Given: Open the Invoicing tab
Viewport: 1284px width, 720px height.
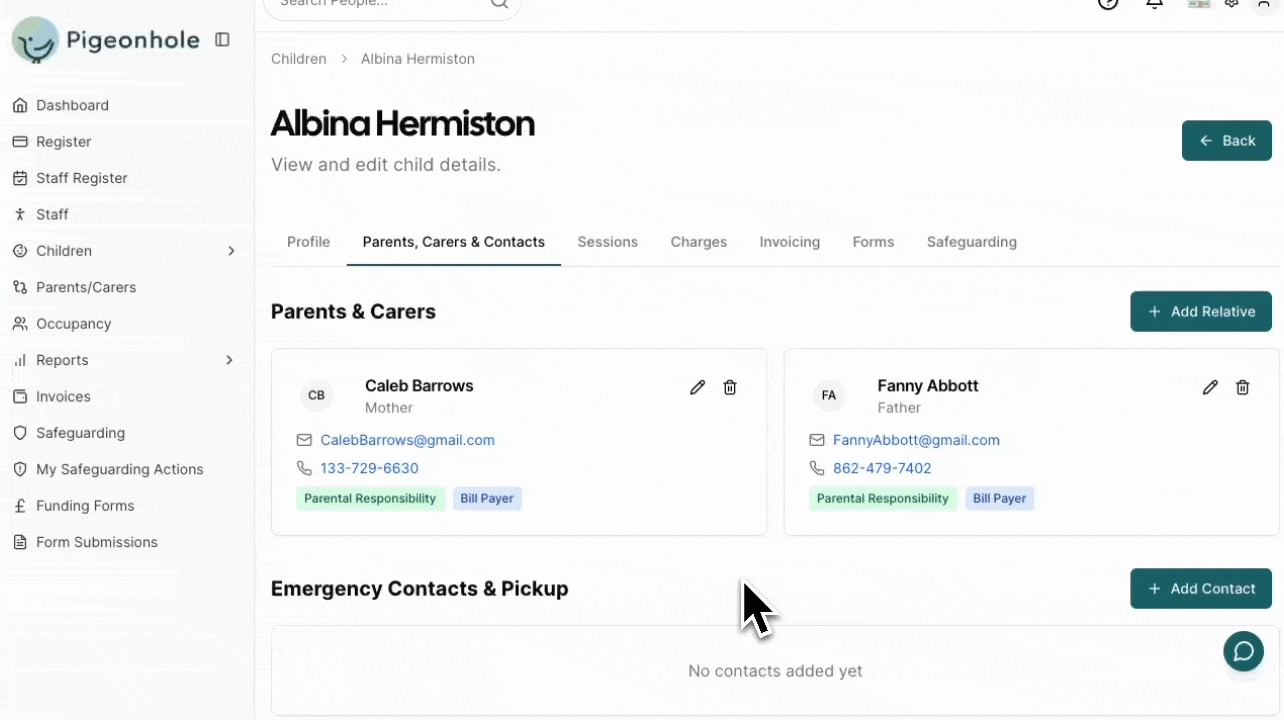Looking at the screenshot, I should pos(789,242).
